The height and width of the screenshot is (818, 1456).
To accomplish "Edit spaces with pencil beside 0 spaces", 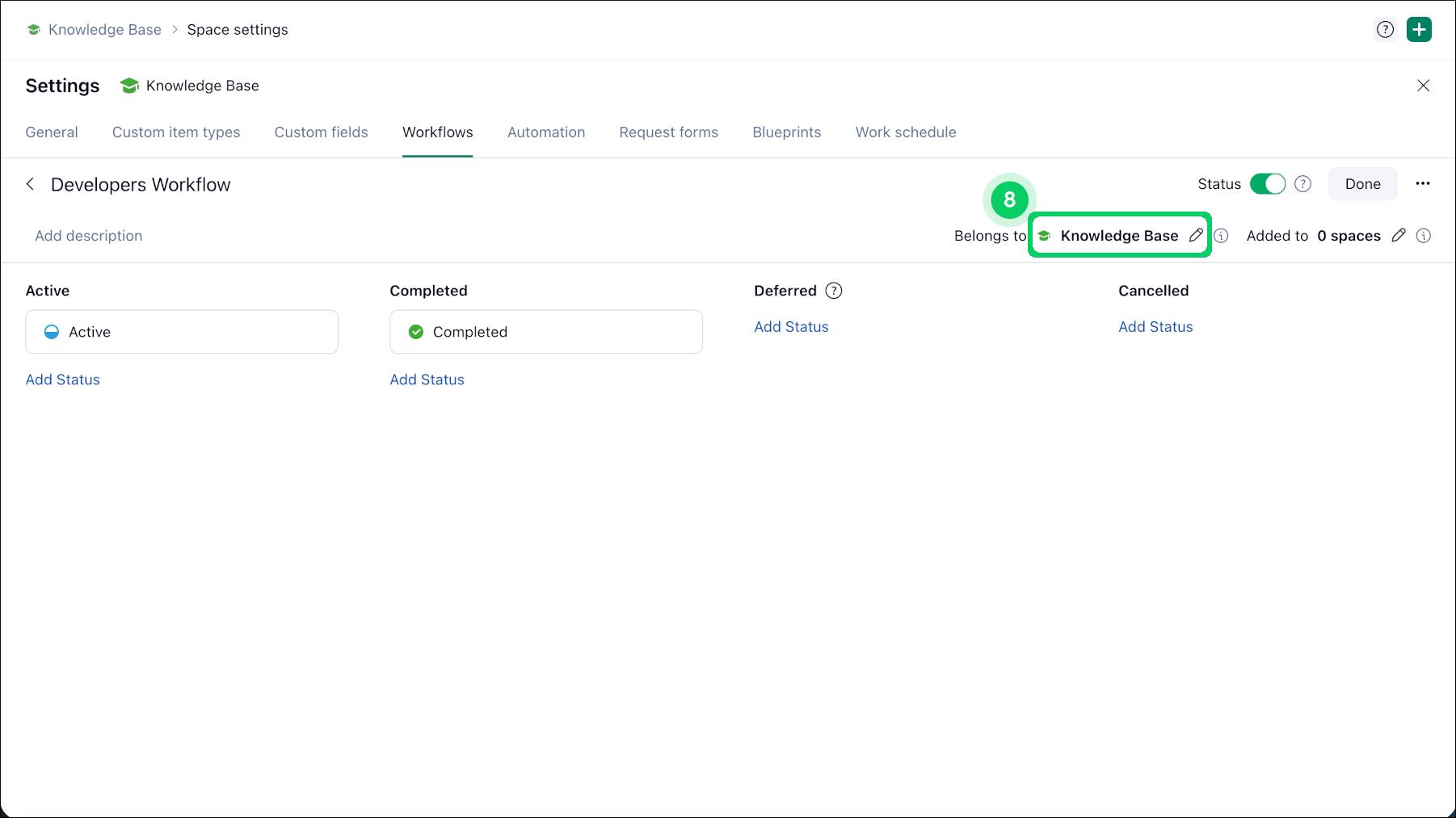I will [x=1399, y=235].
